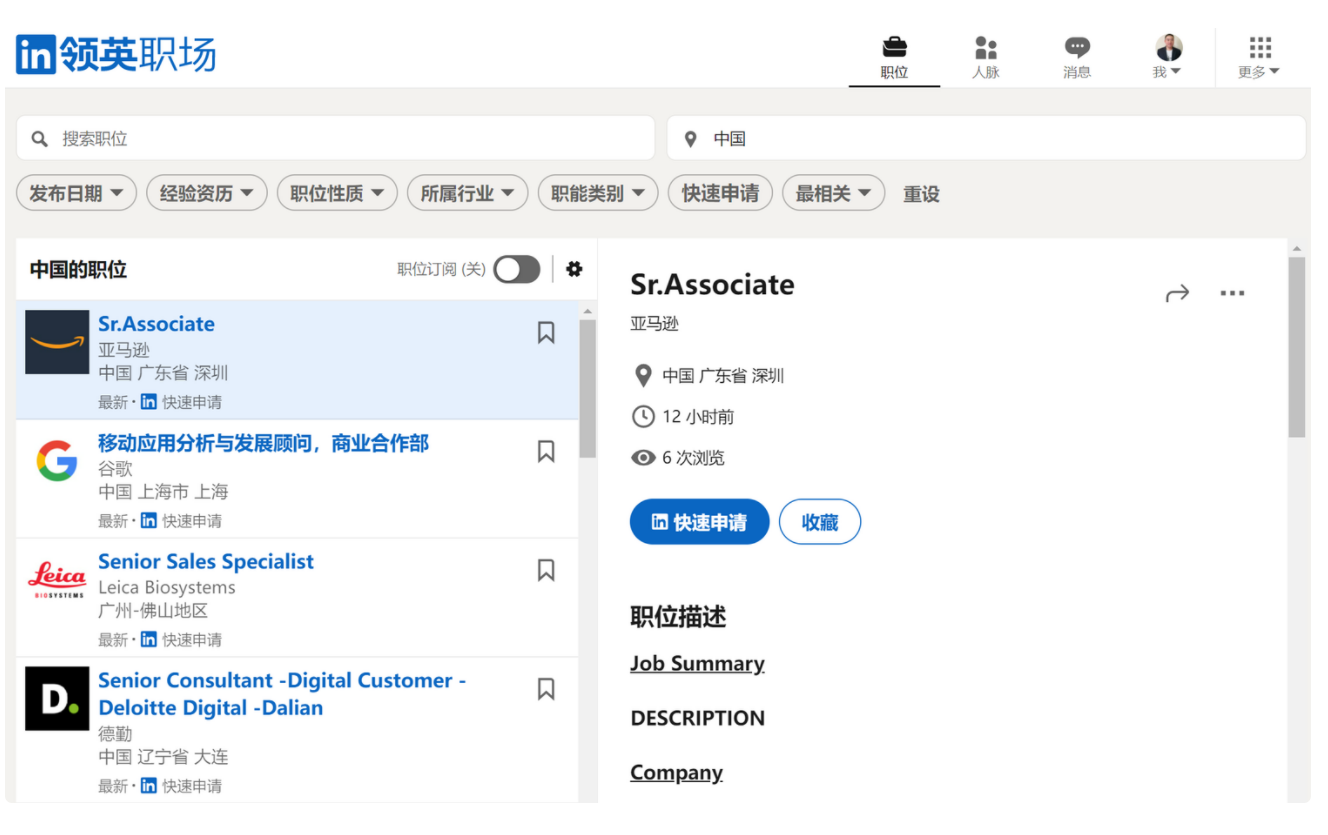
Task: Bookmark the Google 谷歌 job listing
Action: (546, 451)
